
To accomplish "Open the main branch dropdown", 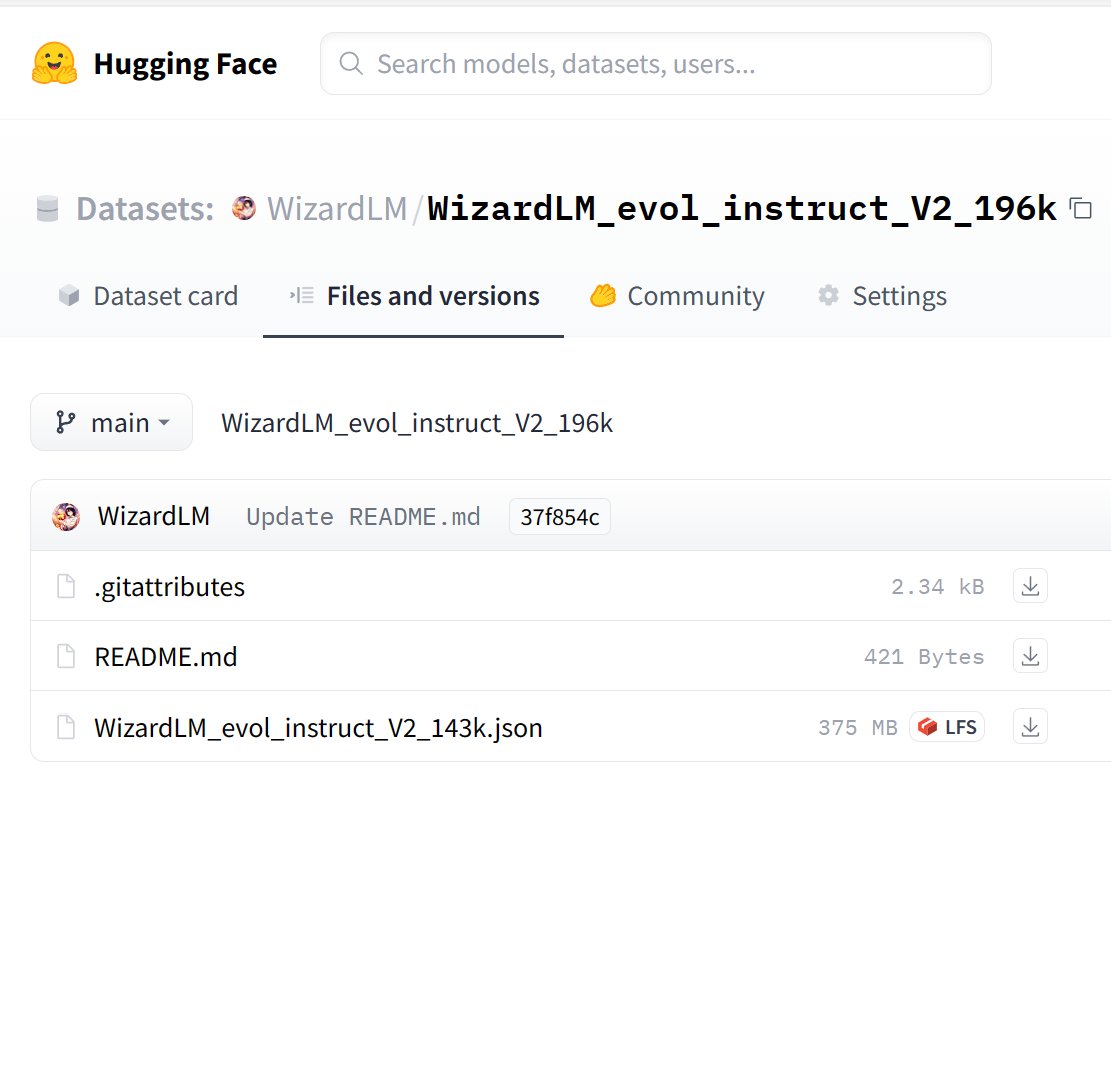I will tap(111, 422).
